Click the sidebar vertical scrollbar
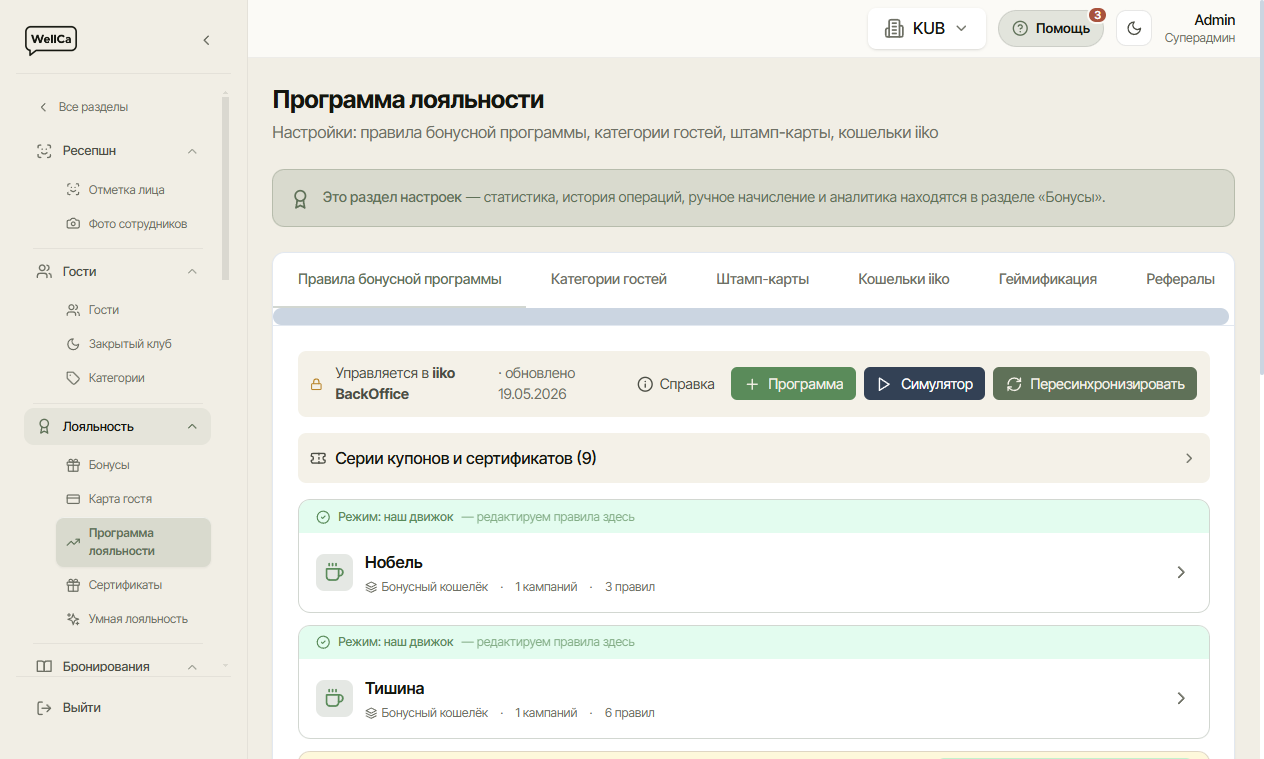This screenshot has height=759, width=1264. 226,188
